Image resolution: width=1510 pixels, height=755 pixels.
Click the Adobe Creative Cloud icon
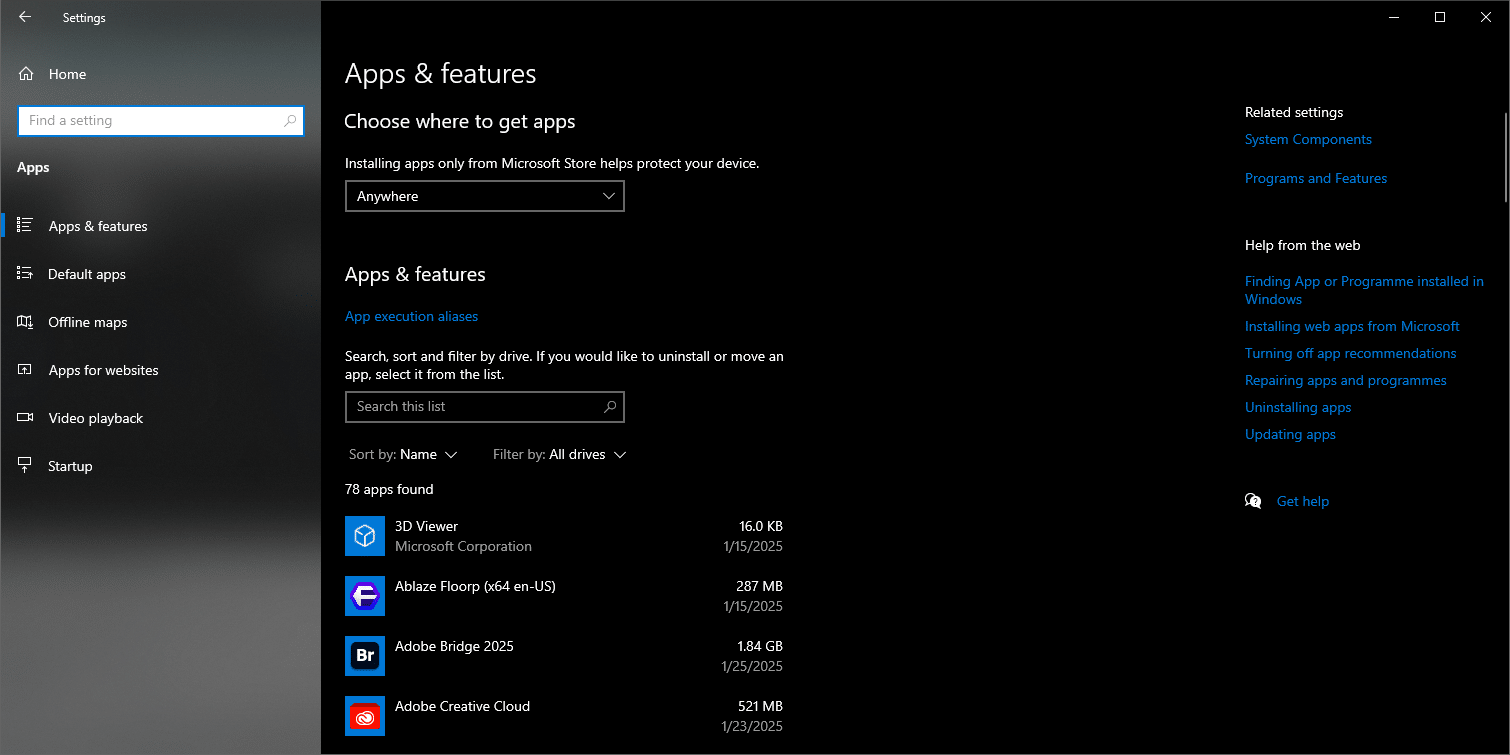pyautogui.click(x=365, y=716)
